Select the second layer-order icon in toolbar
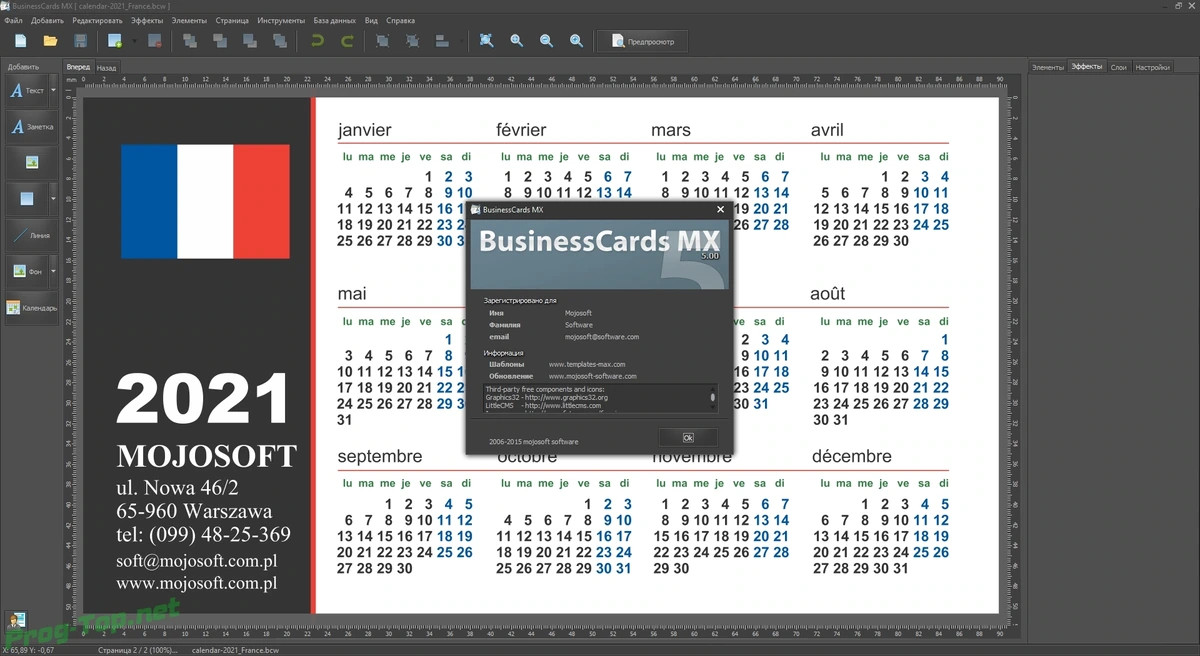 220,41
